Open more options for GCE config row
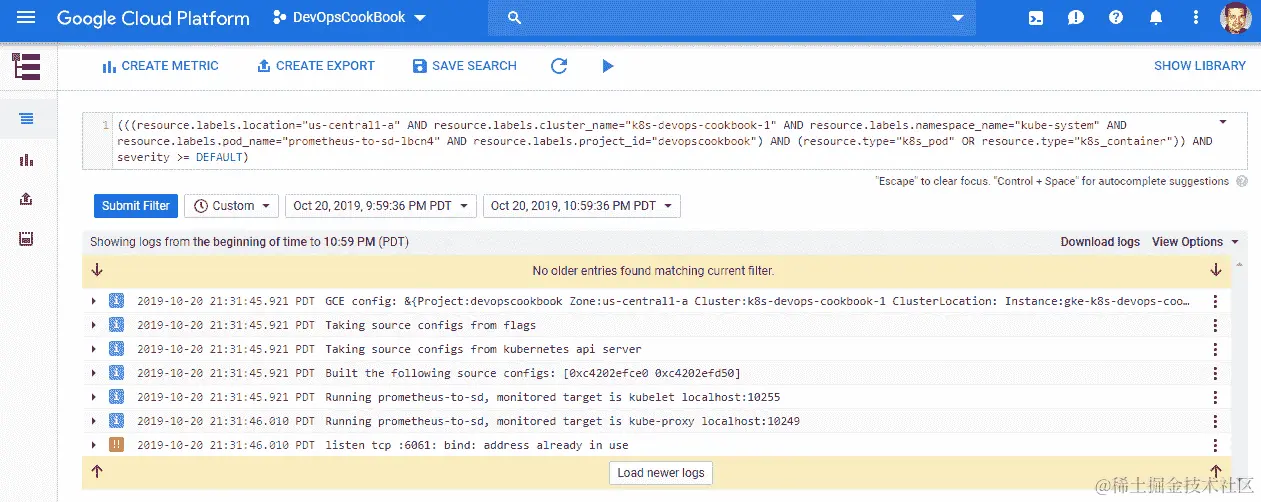 pos(1215,301)
